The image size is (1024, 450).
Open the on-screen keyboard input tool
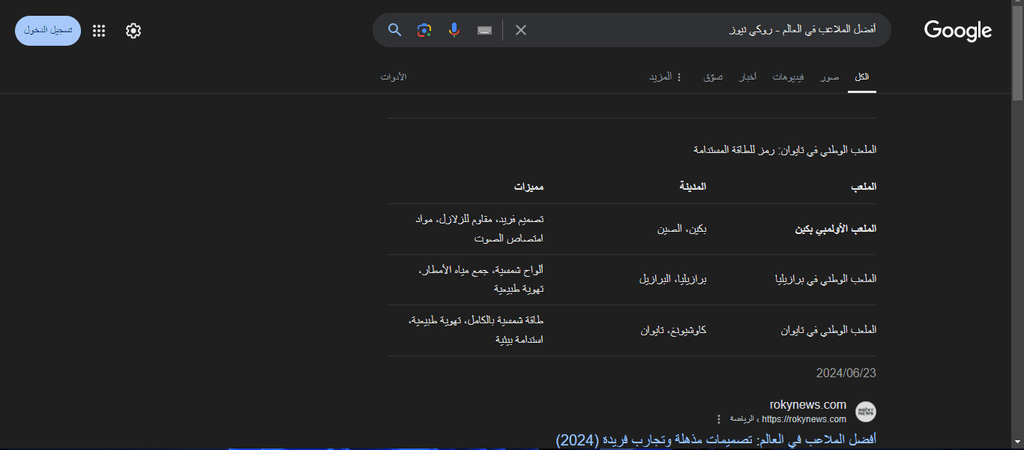[484, 30]
